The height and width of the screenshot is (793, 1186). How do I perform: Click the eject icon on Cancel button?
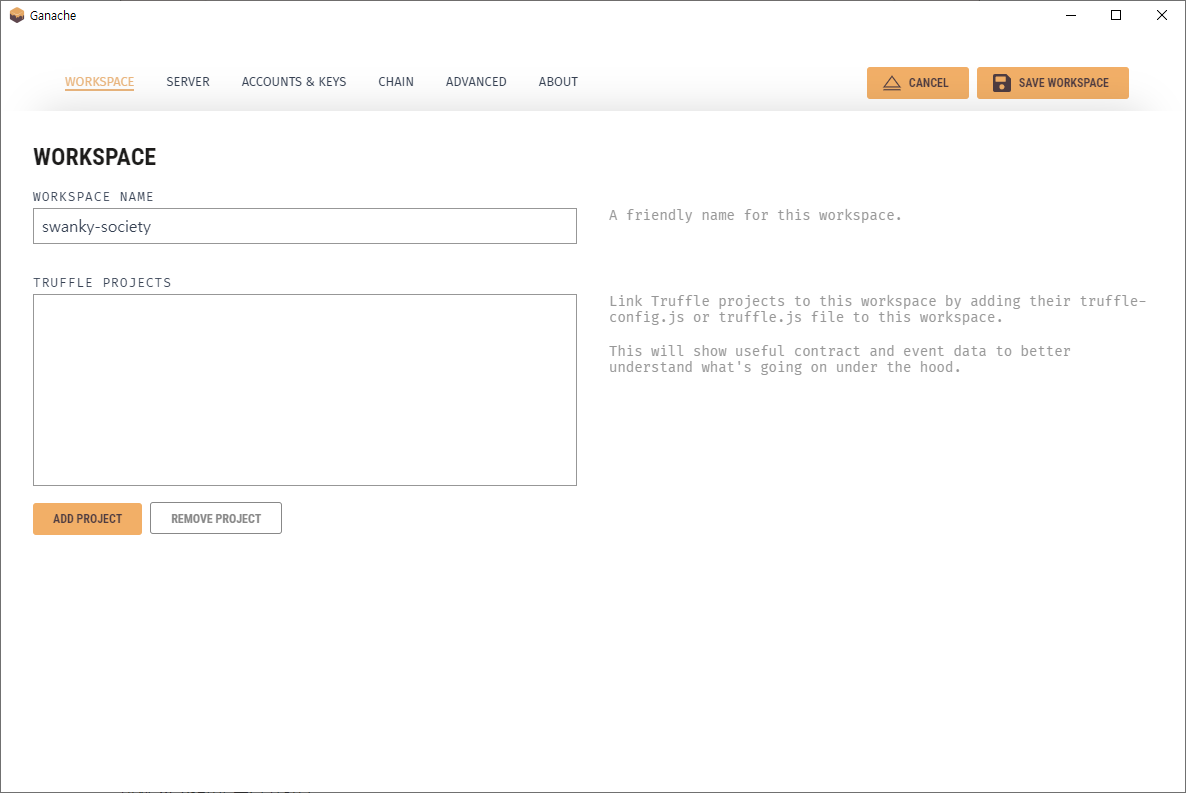(892, 83)
